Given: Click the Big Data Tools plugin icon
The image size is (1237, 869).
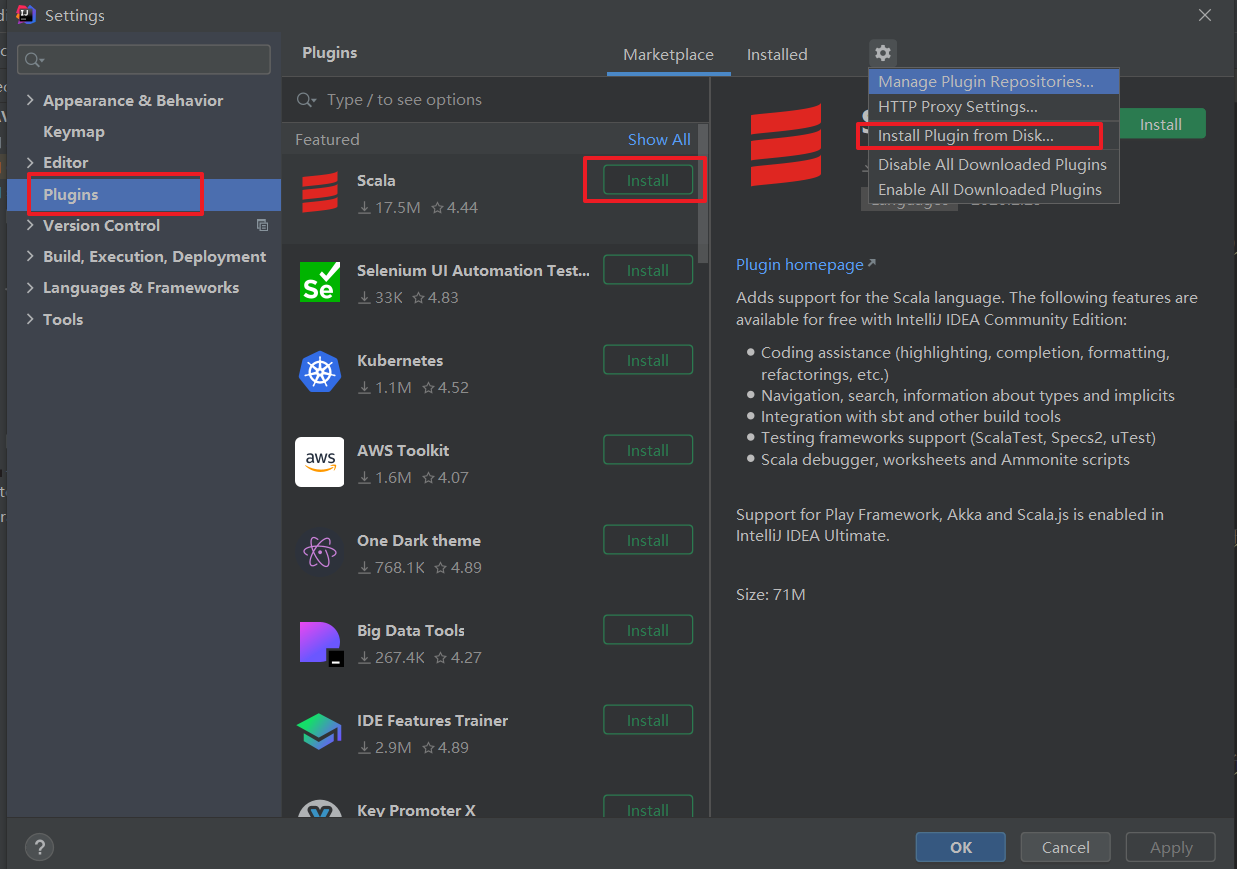Looking at the screenshot, I should [x=320, y=642].
